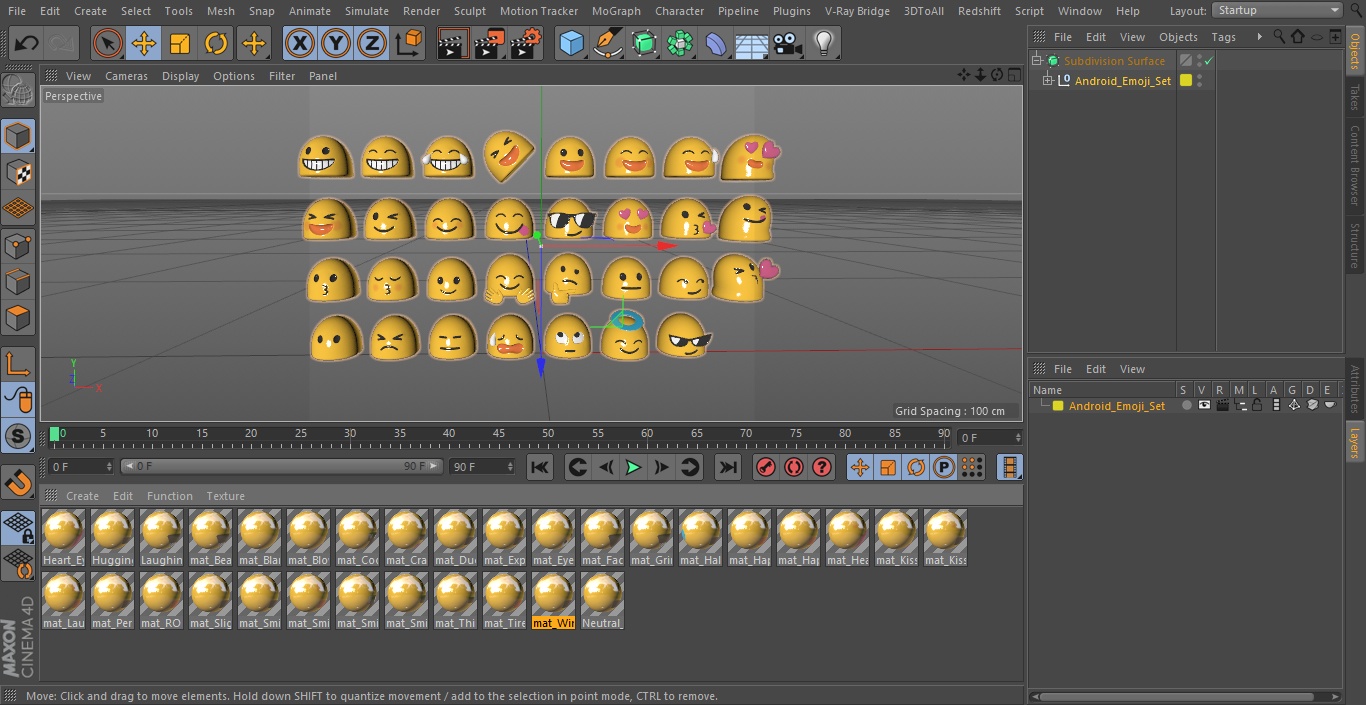Select Android_Emoji_Set in Objects manager

(1122, 81)
